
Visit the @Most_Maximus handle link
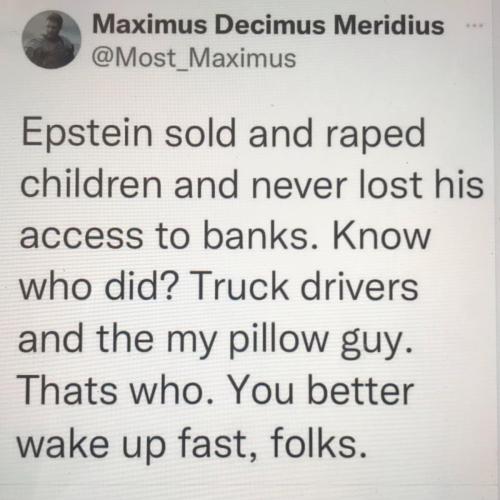(194, 59)
